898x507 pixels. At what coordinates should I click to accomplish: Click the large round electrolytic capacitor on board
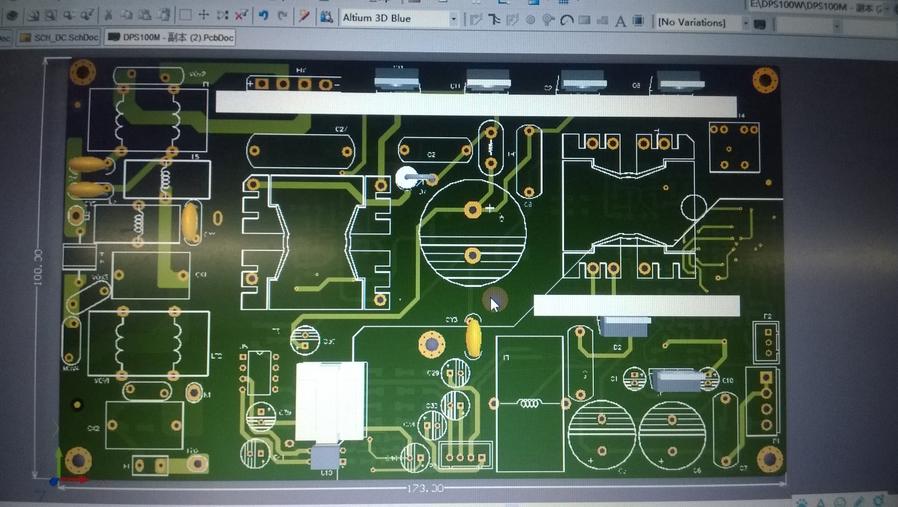473,233
